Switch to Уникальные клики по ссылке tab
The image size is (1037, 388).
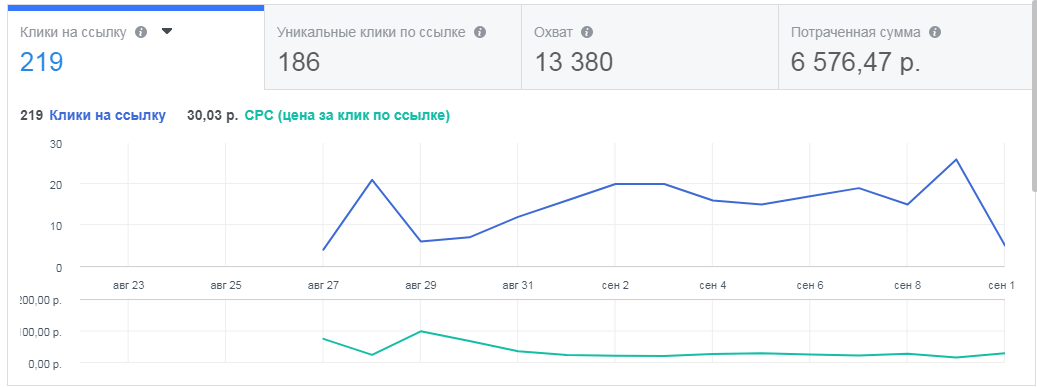point(393,47)
